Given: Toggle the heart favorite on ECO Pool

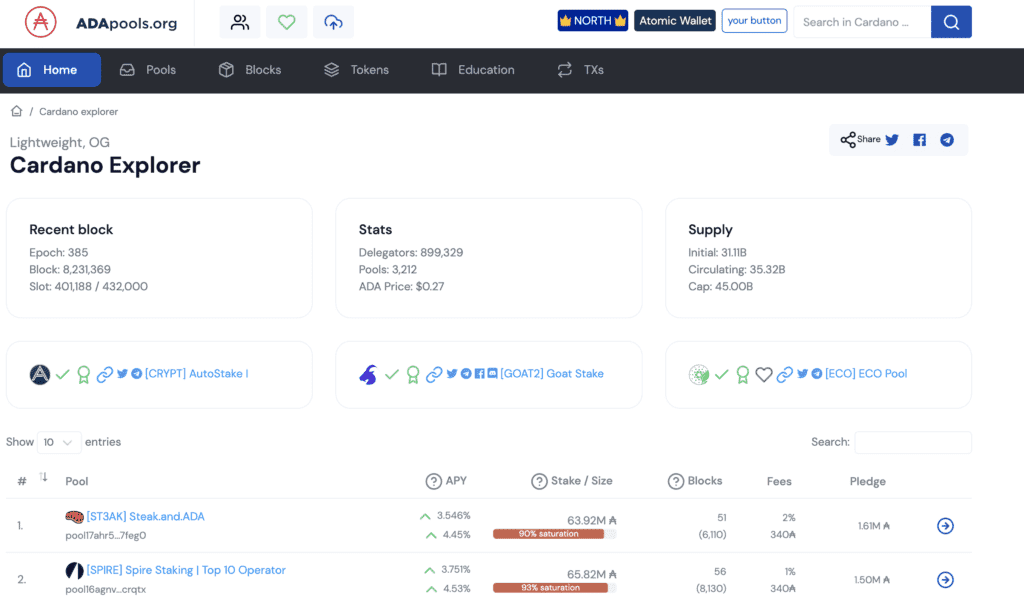Looking at the screenshot, I should (x=763, y=374).
